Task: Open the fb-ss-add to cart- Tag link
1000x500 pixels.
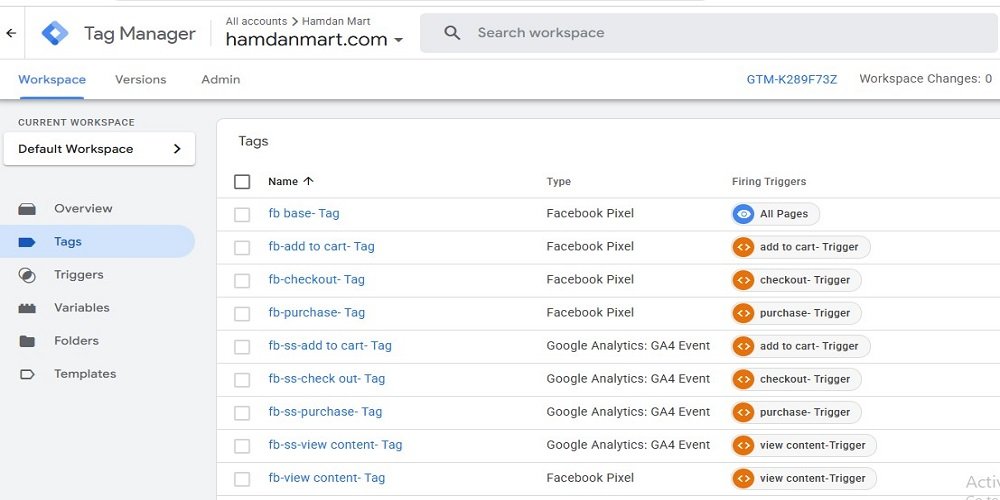Action: 330,346
